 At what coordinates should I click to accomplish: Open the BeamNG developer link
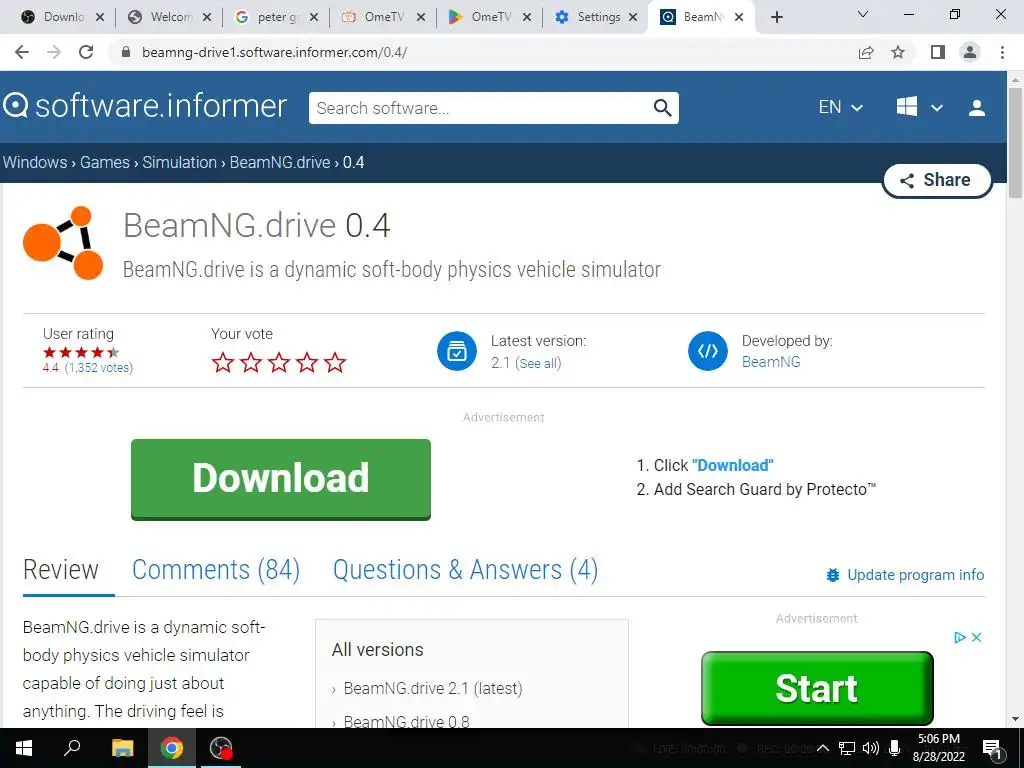tap(771, 362)
